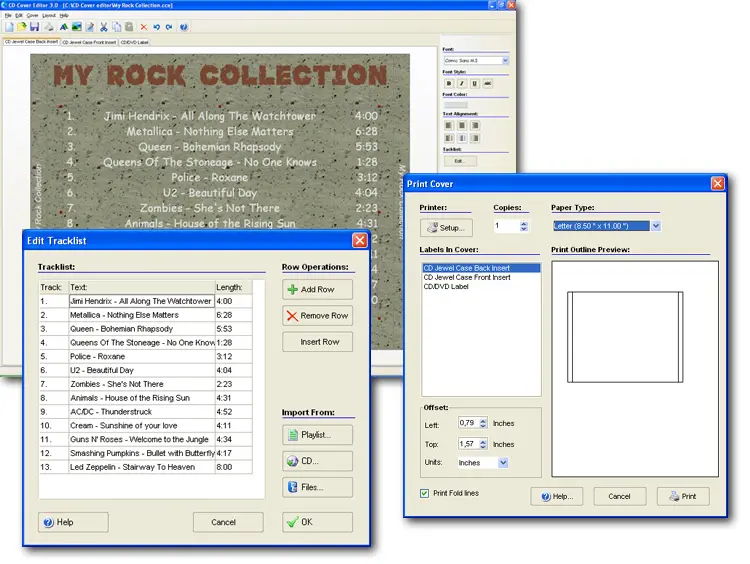
Task: Click the Print icon in the toolbar
Action: click(x=50, y=27)
